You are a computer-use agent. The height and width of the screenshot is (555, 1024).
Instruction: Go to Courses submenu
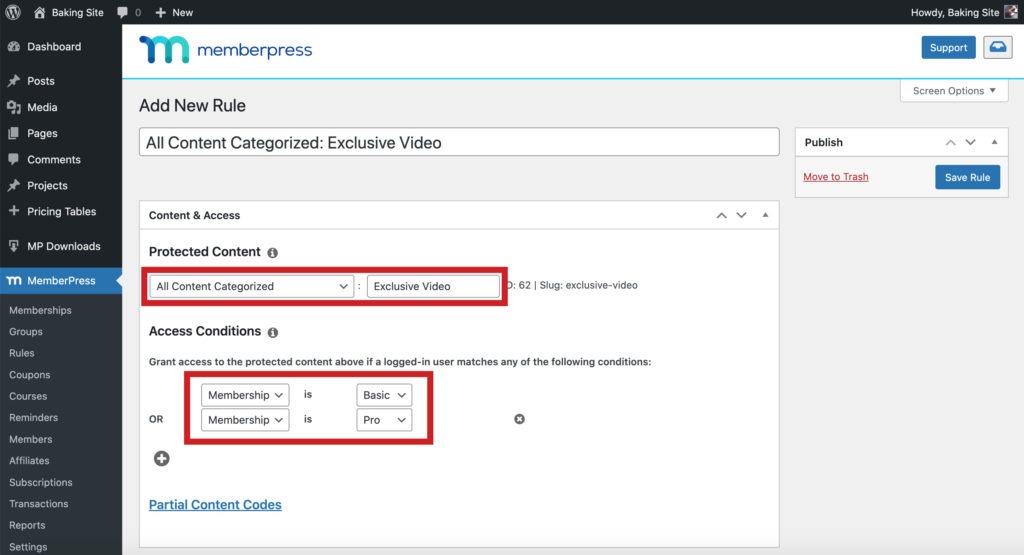pos(28,396)
